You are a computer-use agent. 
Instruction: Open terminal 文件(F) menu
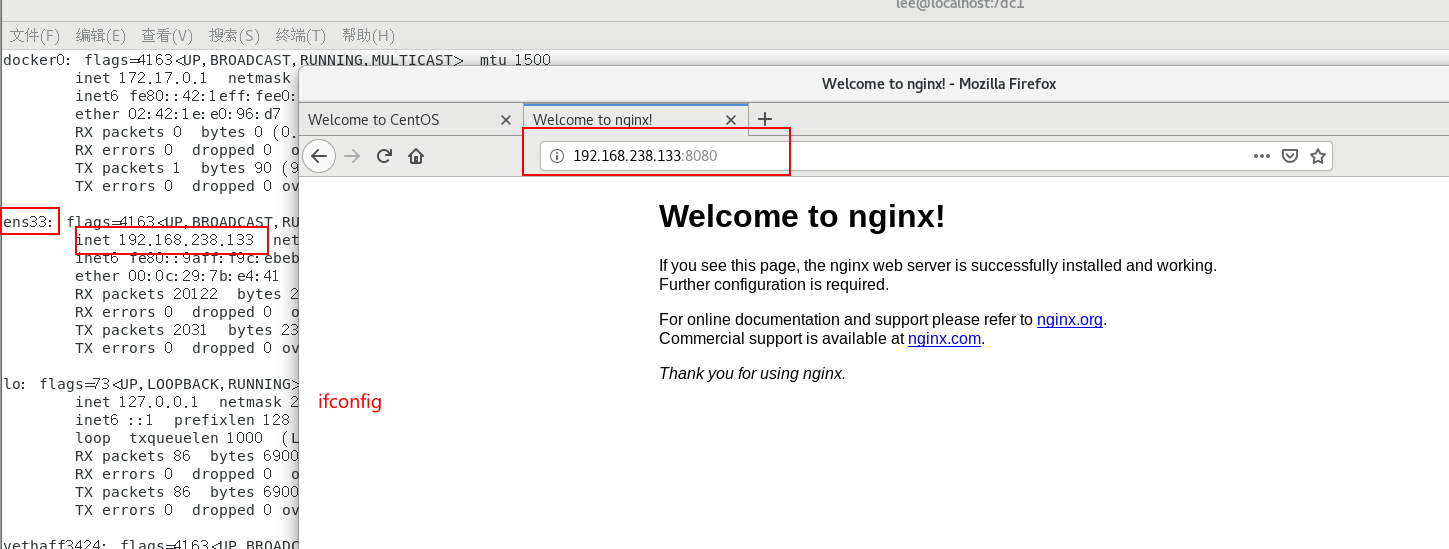(35, 35)
